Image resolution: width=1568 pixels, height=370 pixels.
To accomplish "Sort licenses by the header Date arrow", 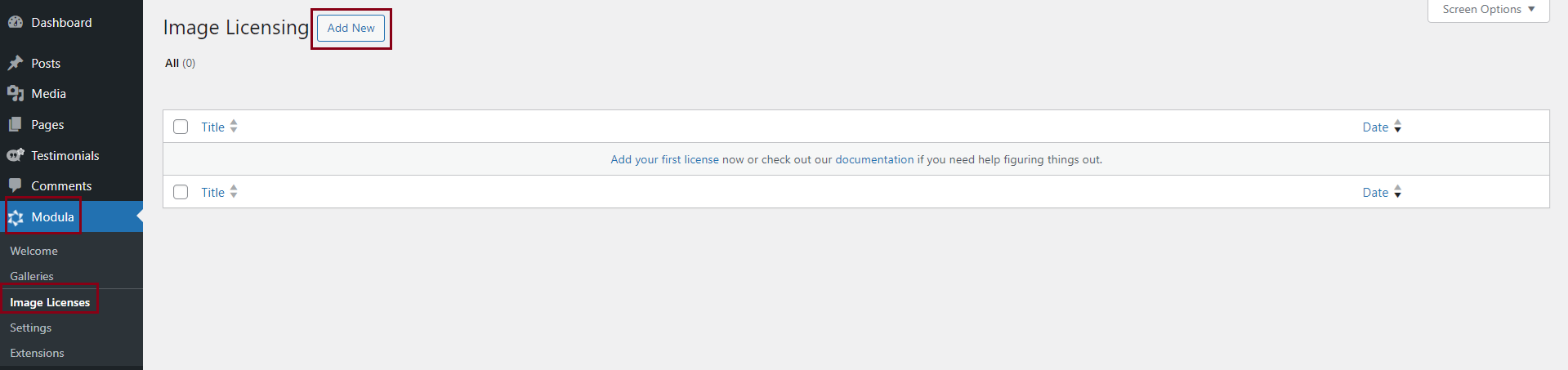I will (1397, 127).
